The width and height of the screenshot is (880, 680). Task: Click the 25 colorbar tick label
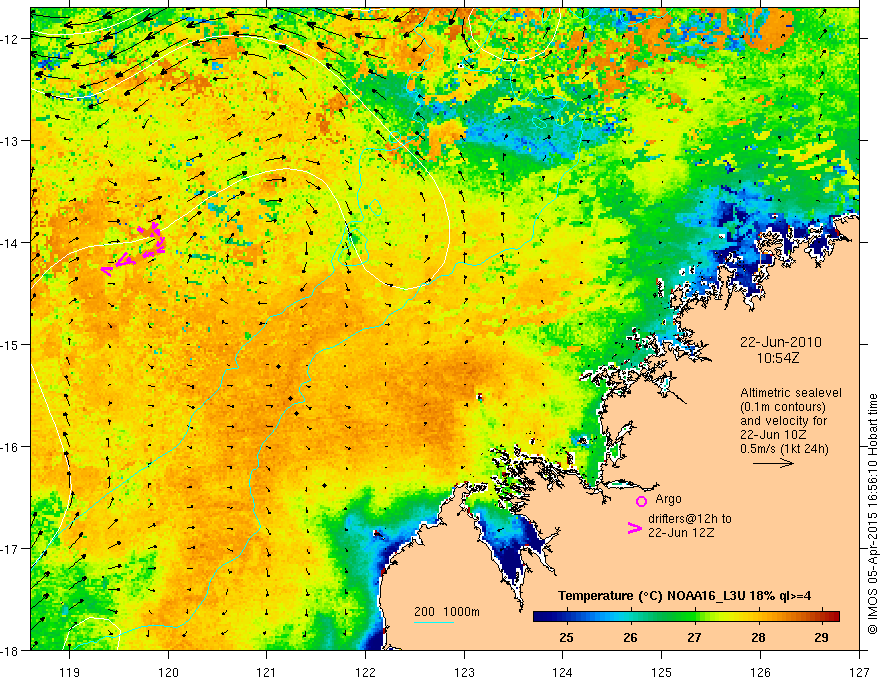pyautogui.click(x=566, y=637)
